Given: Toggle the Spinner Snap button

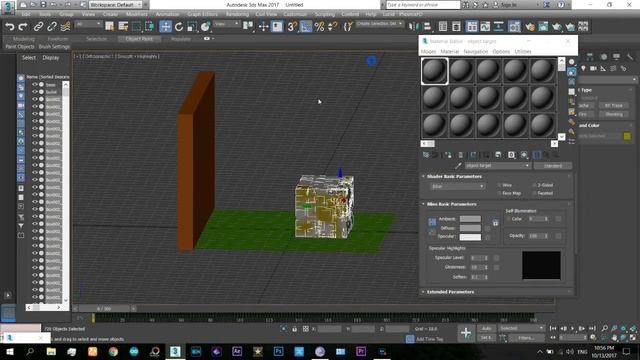Looking at the screenshot, I should (x=333, y=27).
